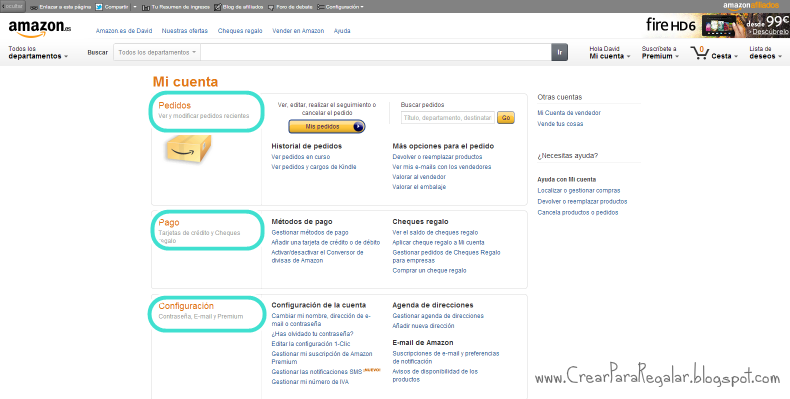Open Cheques regalo in top navigation
The width and height of the screenshot is (790, 399).
(x=240, y=31)
